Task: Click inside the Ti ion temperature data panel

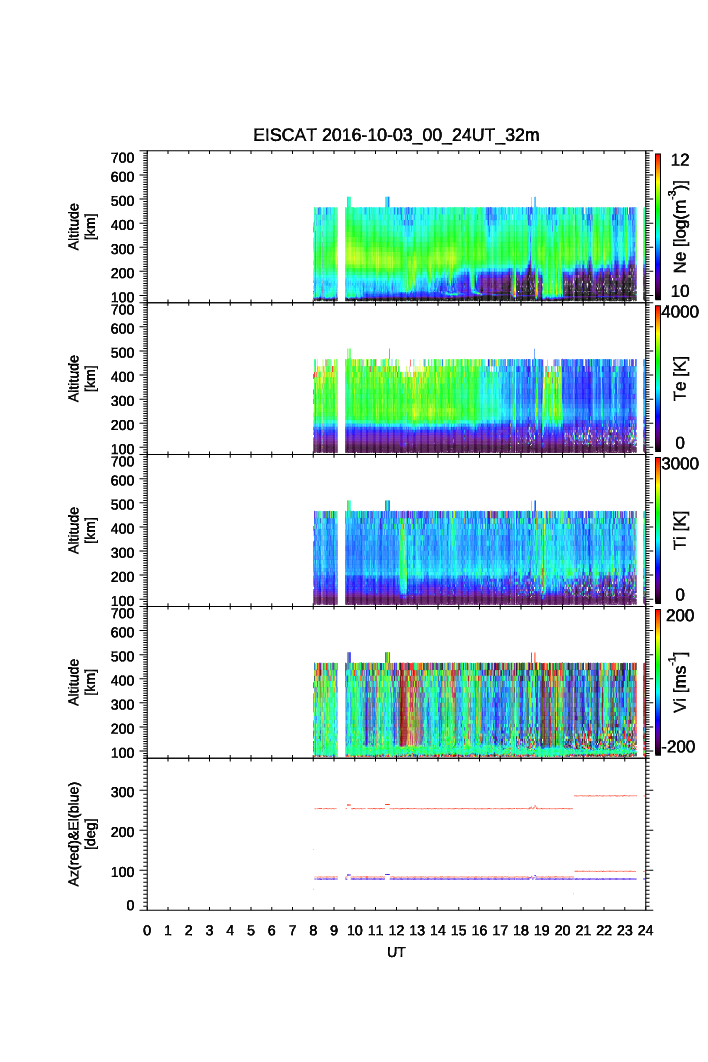Action: click(396, 530)
